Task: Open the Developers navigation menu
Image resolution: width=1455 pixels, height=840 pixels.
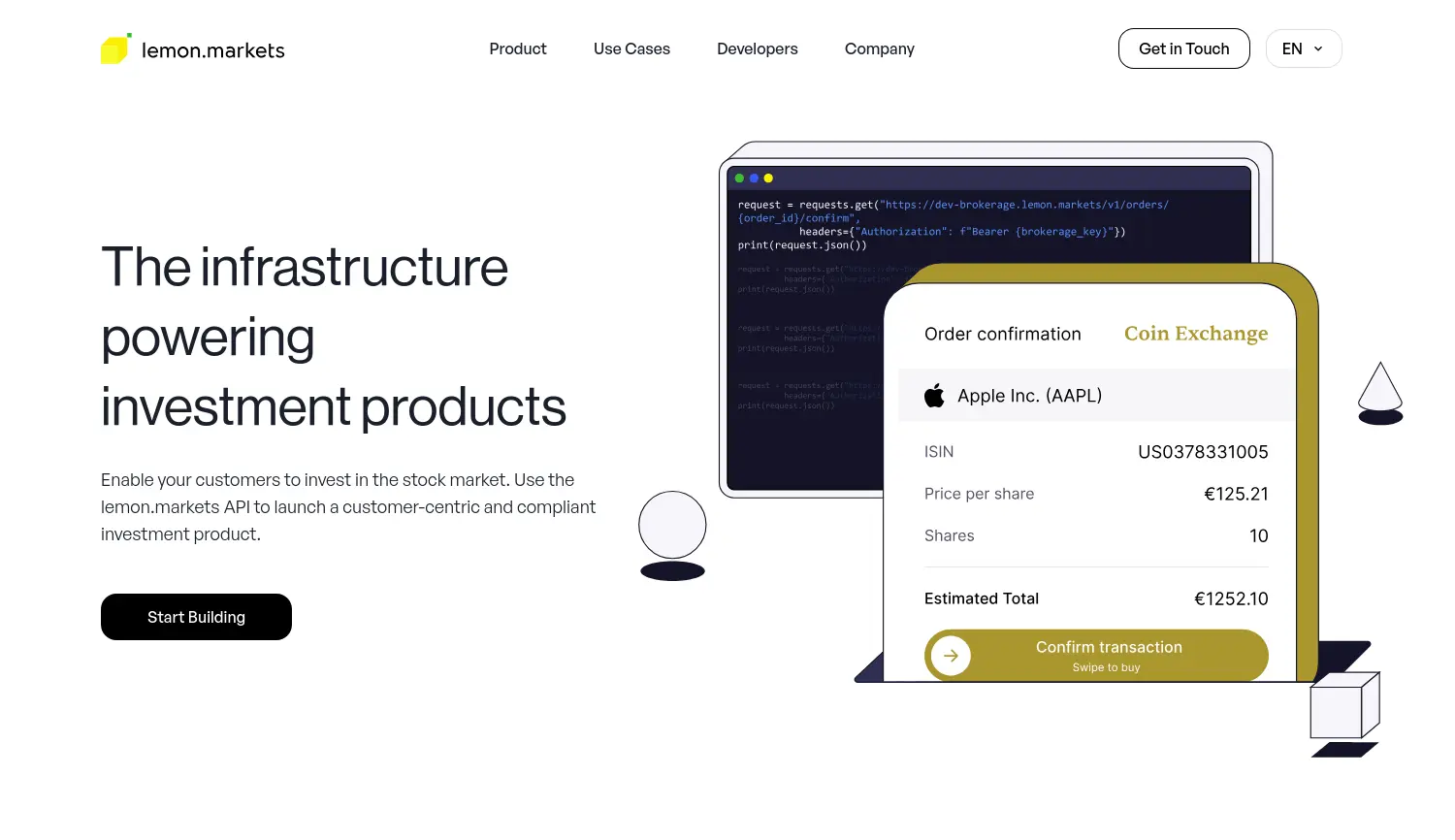Action: (x=757, y=48)
